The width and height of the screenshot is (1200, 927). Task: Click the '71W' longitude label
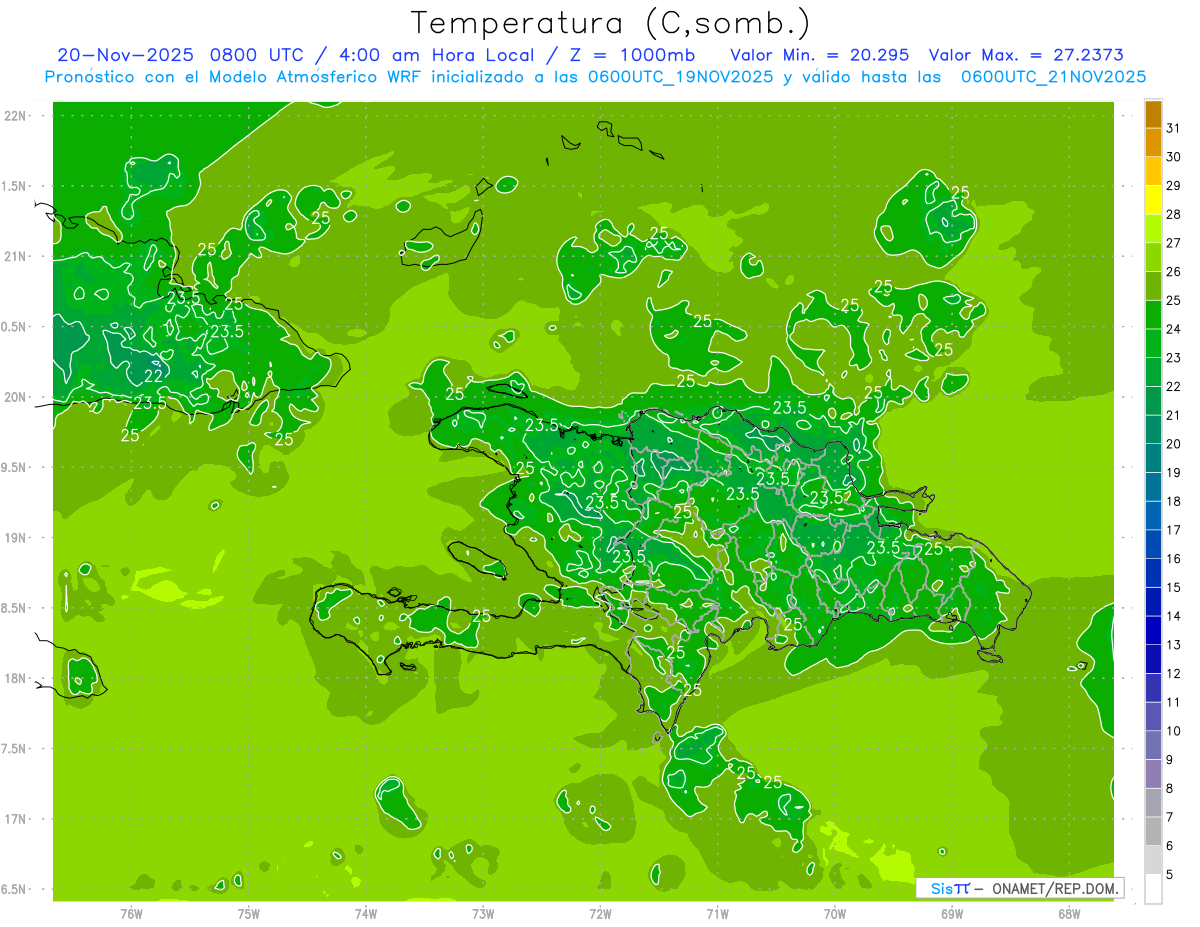tap(717, 913)
